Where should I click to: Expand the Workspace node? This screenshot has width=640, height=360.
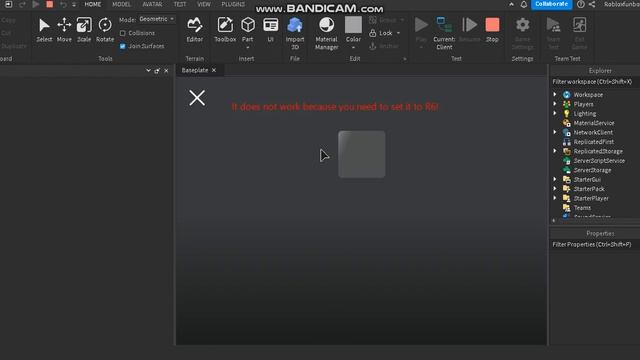point(555,95)
